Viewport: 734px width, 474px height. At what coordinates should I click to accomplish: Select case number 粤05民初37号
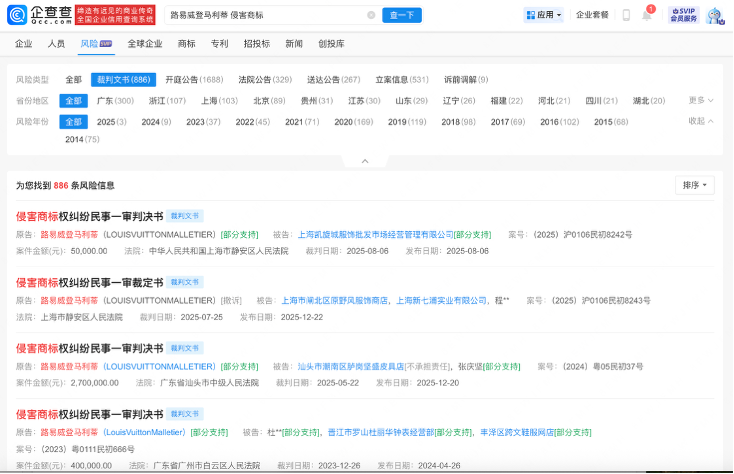602,366
